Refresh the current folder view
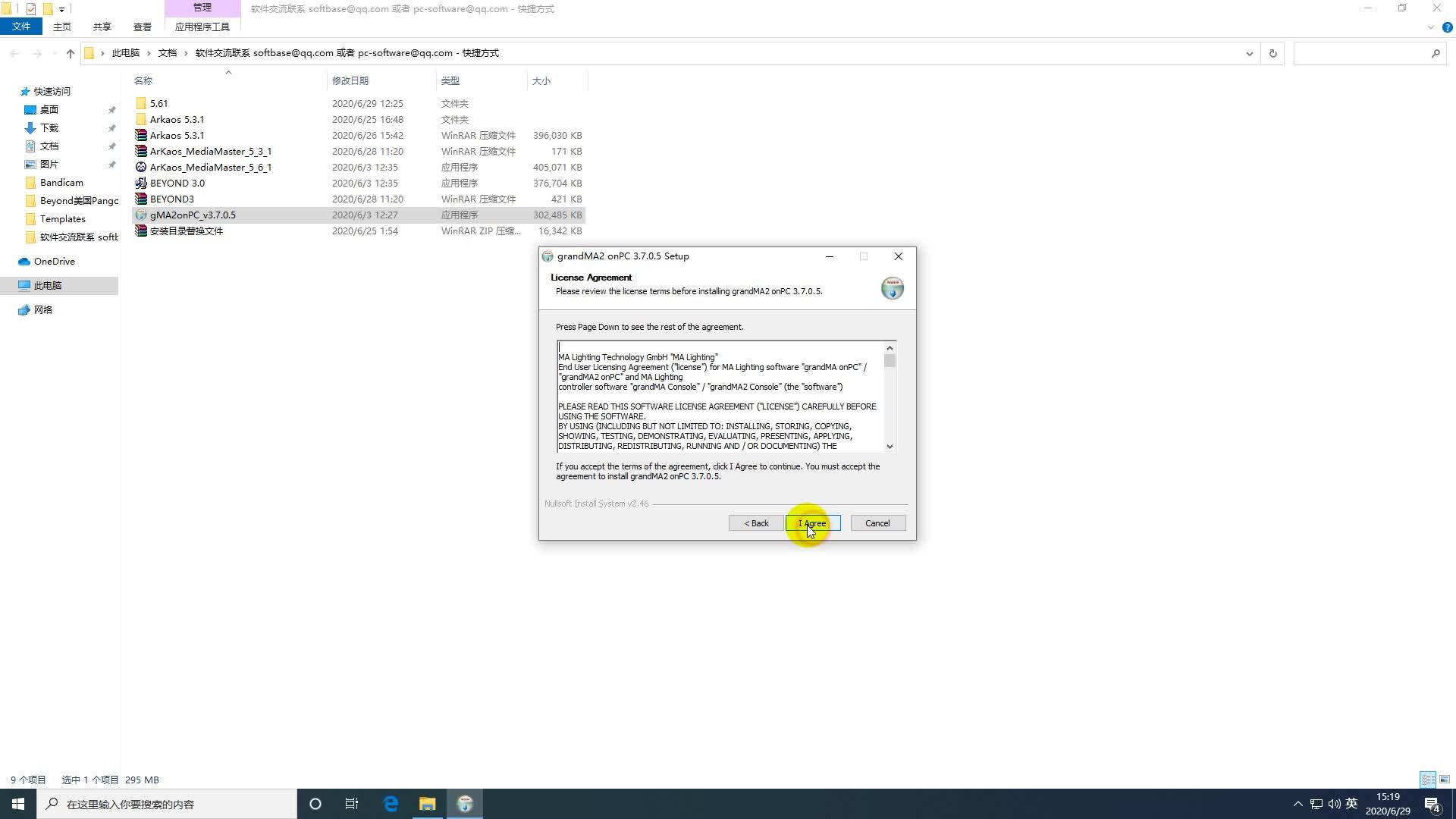The image size is (1456, 819). (1272, 53)
